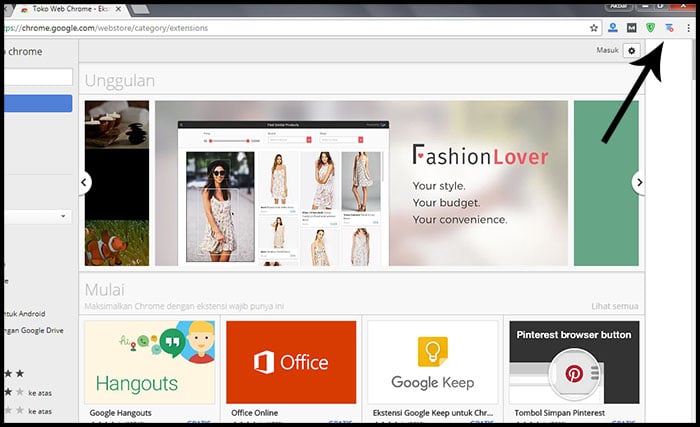Click the Masuk sign-in link
This screenshot has height=427, width=700.
tap(606, 50)
